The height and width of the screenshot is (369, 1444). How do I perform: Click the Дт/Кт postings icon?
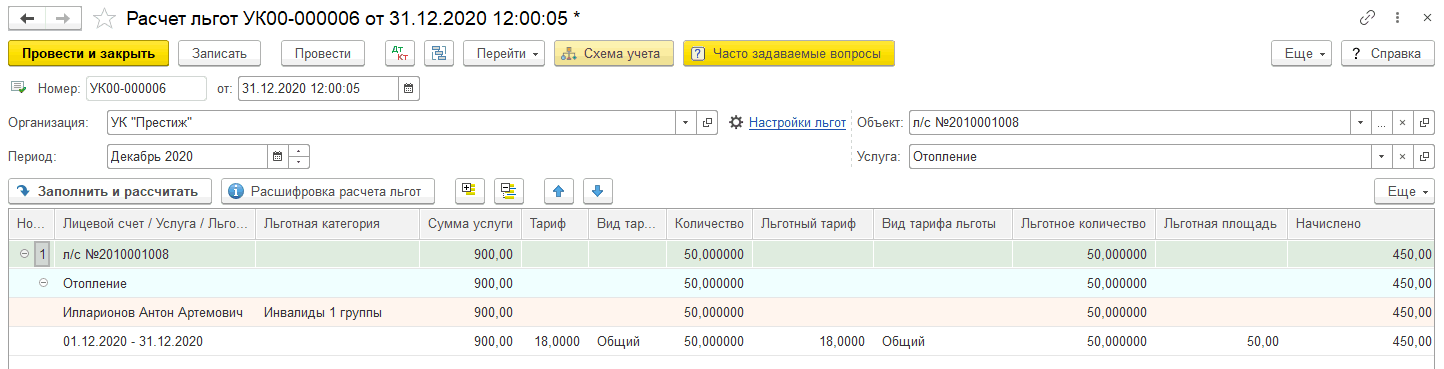coord(400,54)
